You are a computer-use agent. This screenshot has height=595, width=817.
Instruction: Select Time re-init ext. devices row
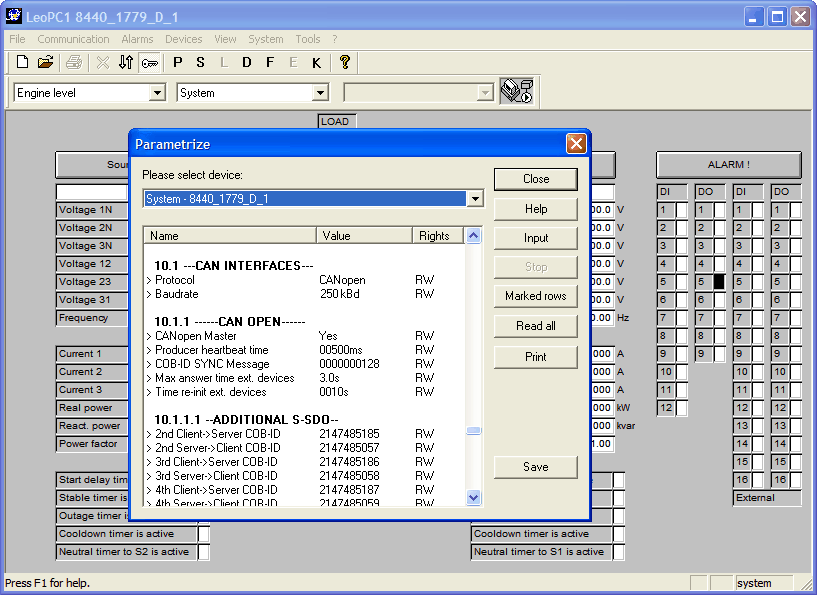[x=304, y=392]
